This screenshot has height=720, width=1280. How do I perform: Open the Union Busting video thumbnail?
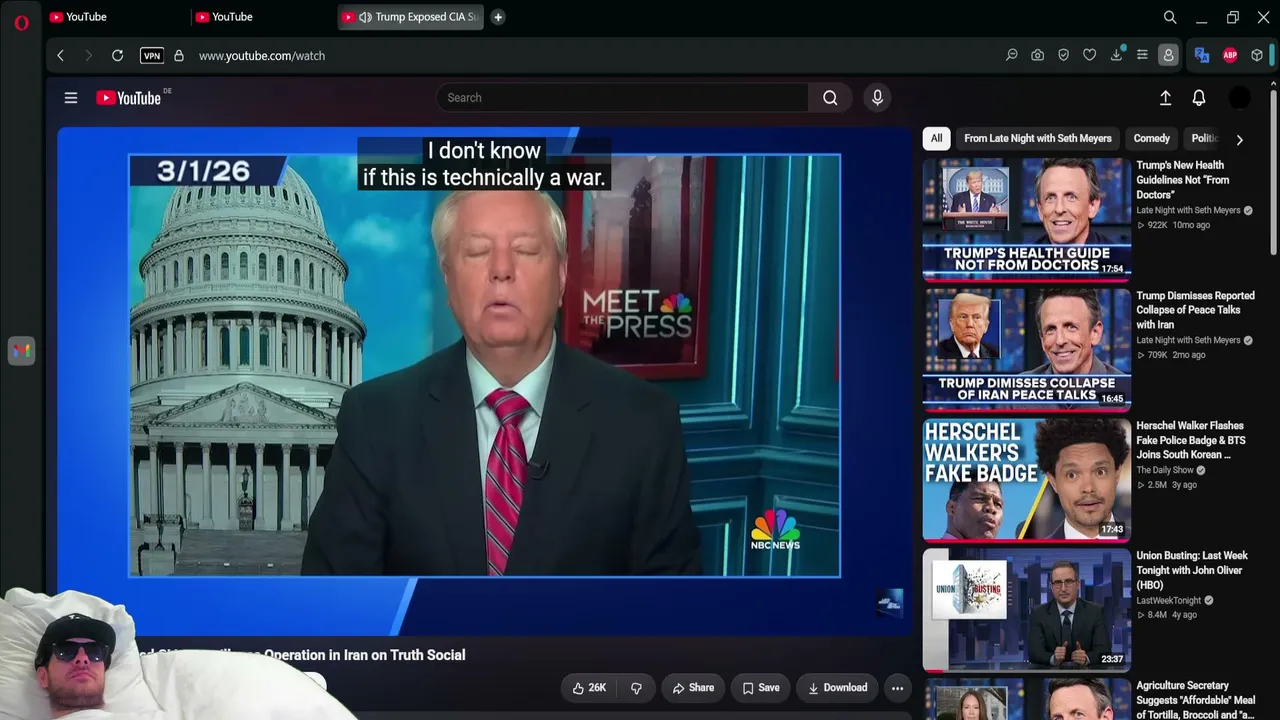(x=1027, y=609)
